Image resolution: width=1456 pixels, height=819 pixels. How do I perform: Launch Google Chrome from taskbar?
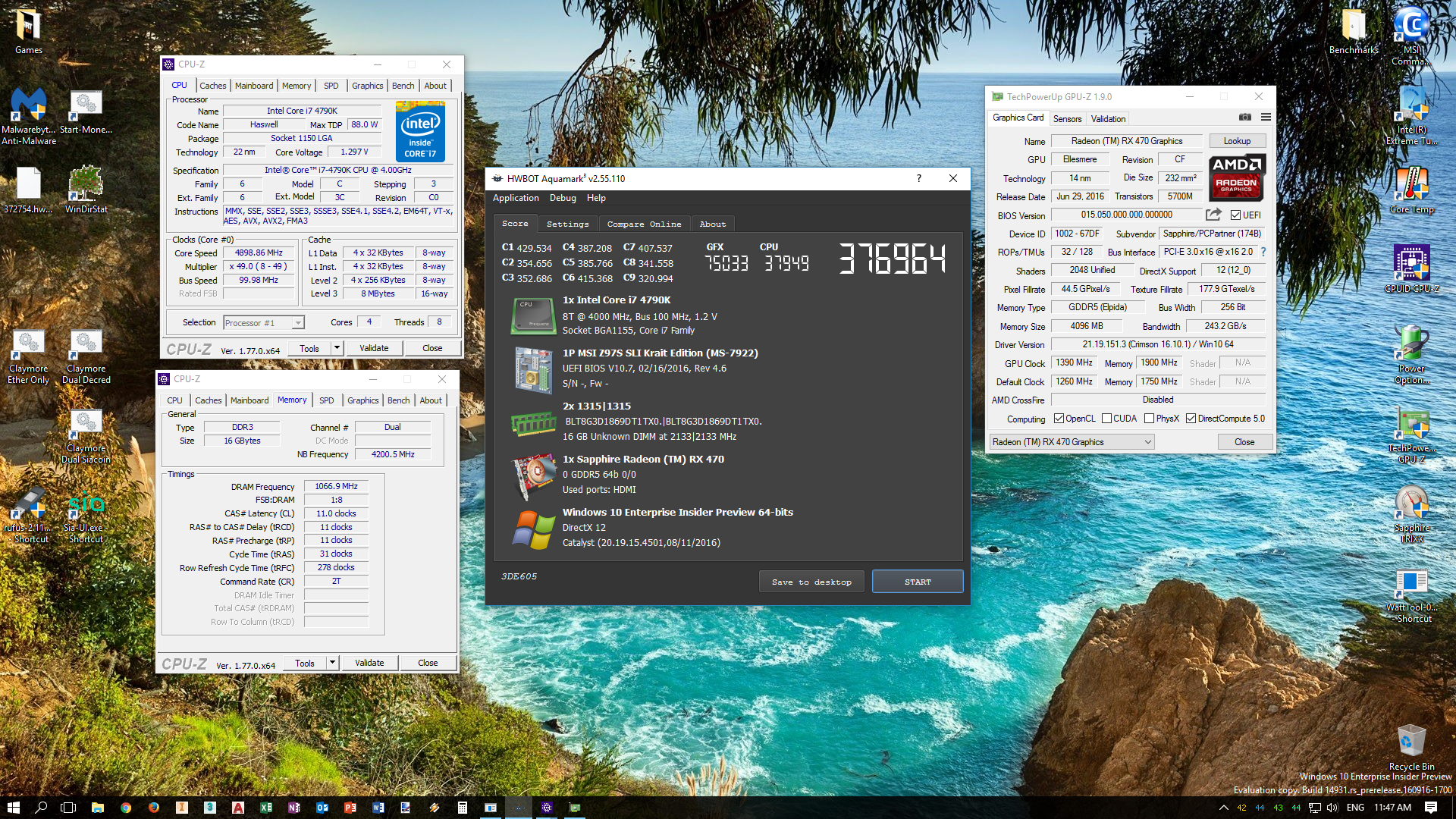[126, 808]
